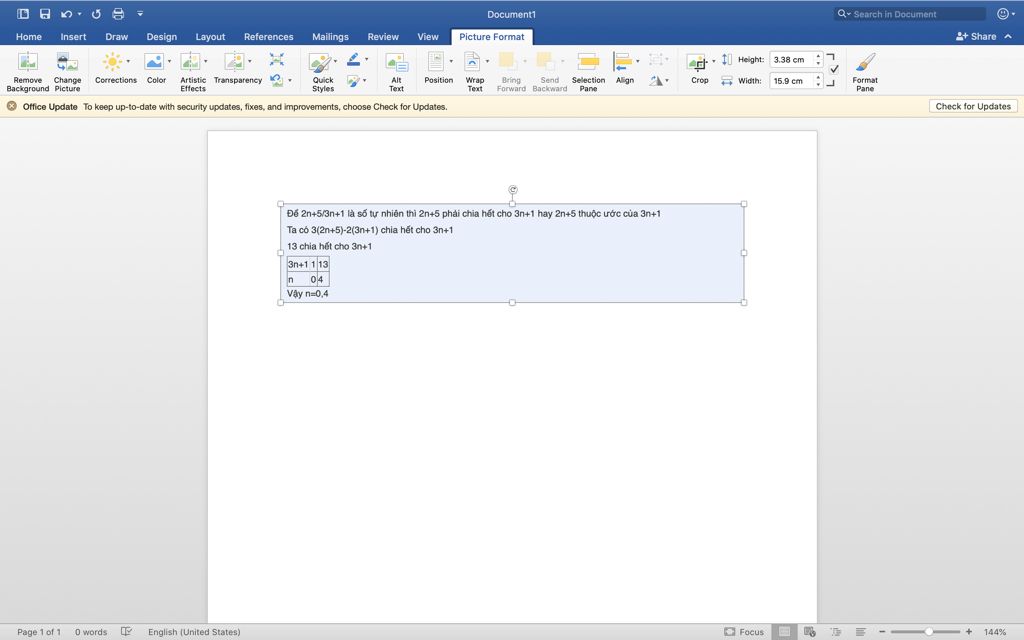Open the Design tab
The width and height of the screenshot is (1024, 640).
161,37
